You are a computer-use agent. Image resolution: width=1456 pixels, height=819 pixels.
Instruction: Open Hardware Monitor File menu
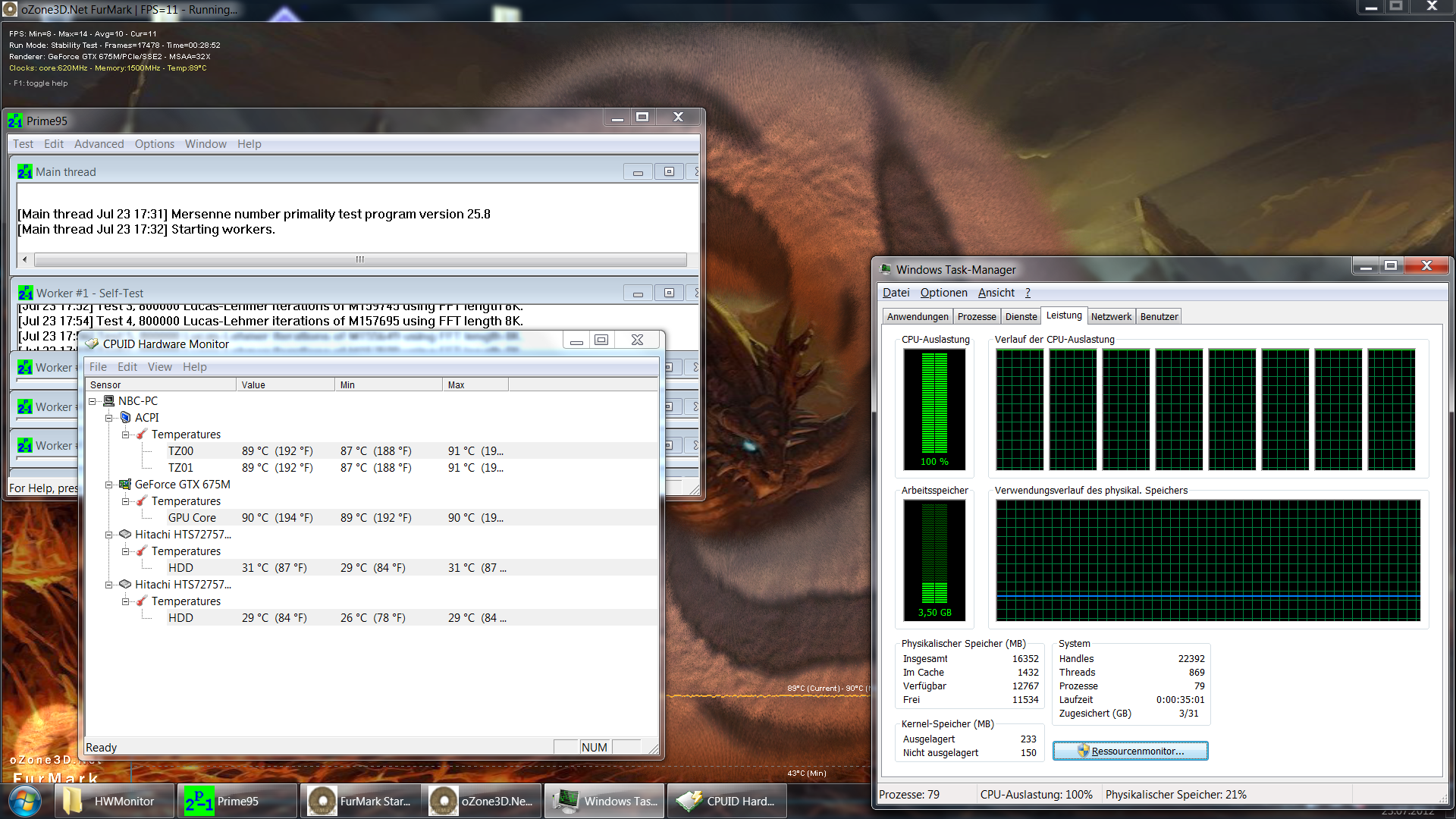(x=98, y=367)
